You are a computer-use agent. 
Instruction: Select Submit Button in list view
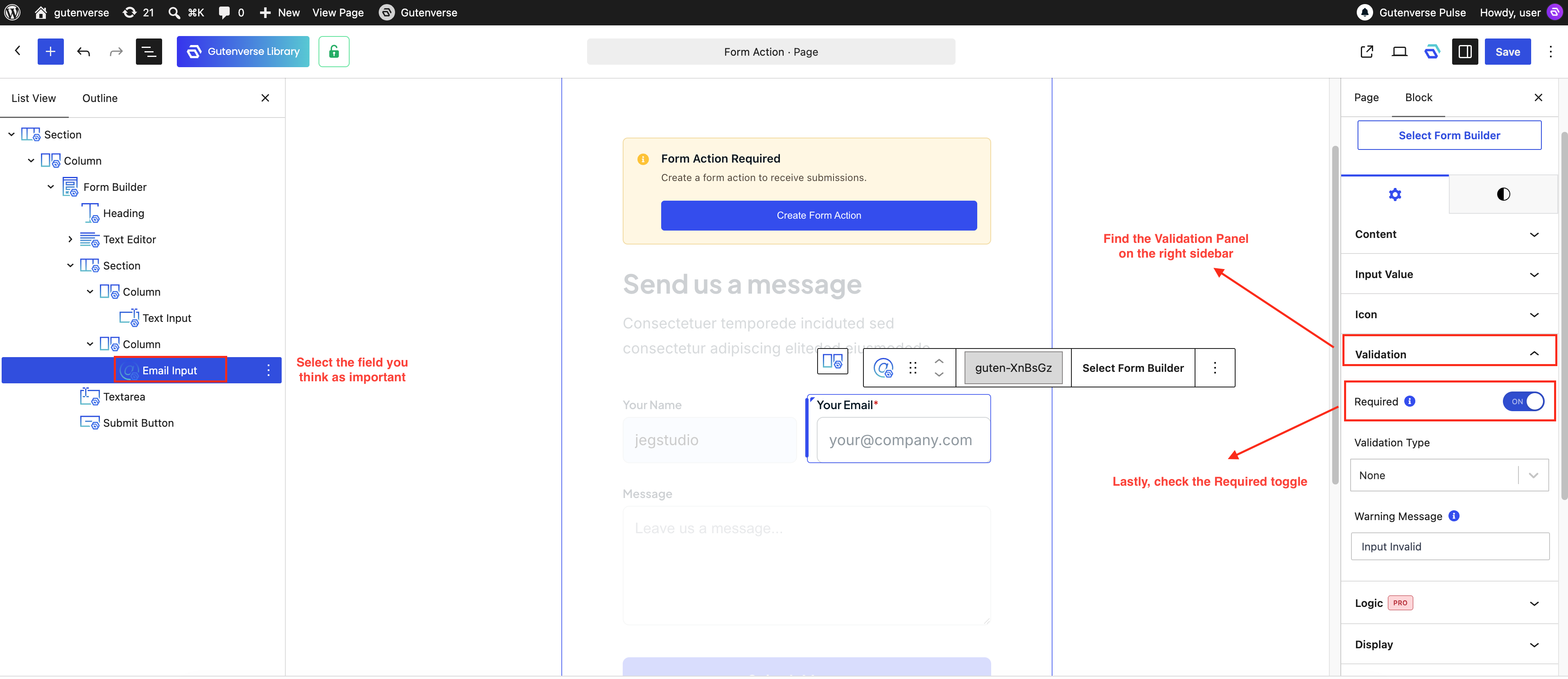click(138, 423)
